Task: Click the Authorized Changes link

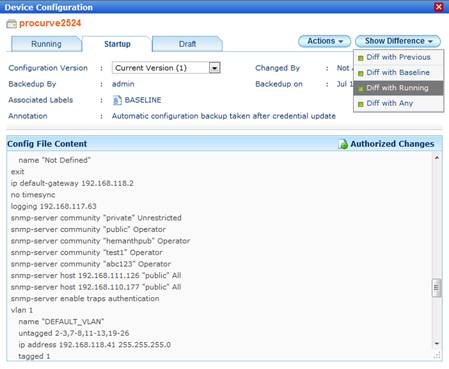Action: coord(392,144)
